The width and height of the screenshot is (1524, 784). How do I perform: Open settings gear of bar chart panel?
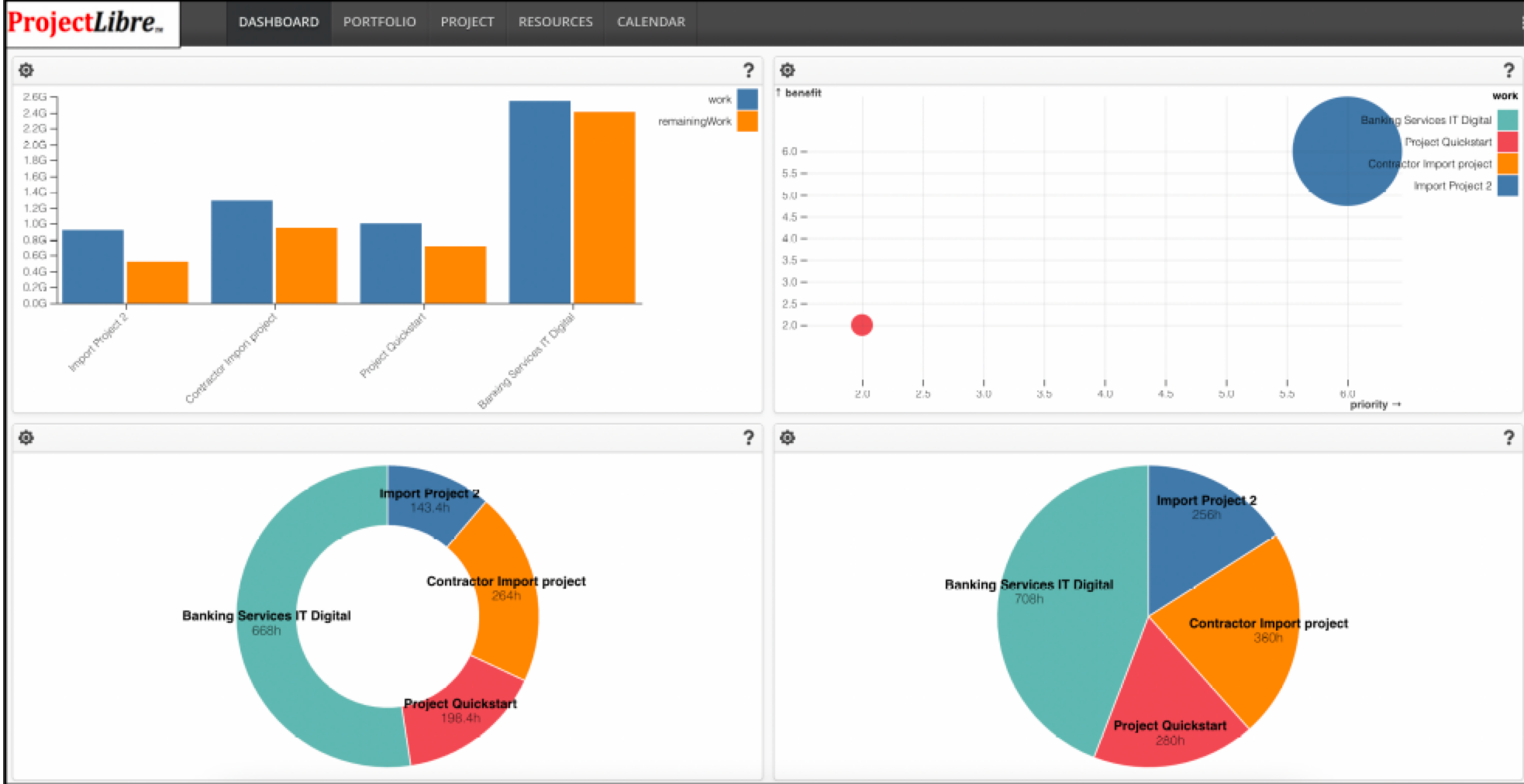pyautogui.click(x=26, y=70)
